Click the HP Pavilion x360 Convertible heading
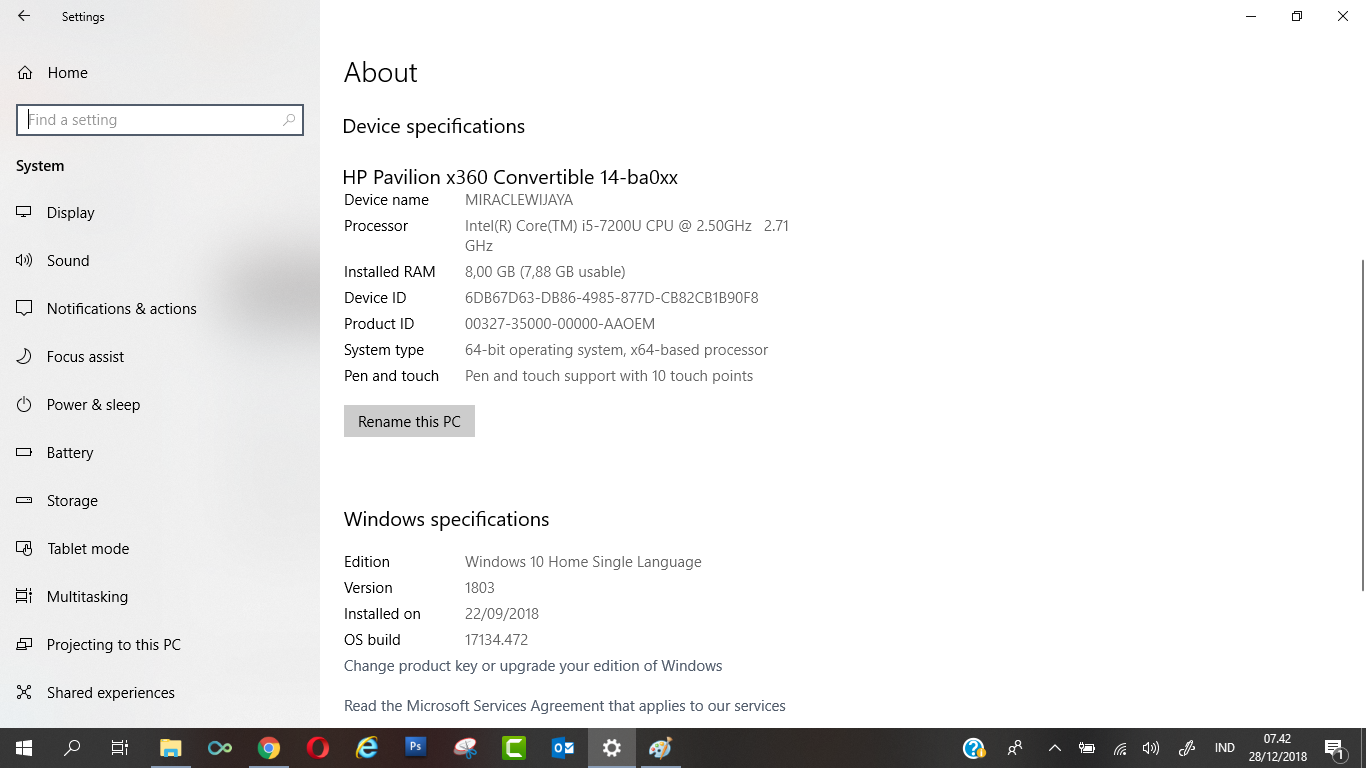This screenshot has width=1366, height=768. click(510, 177)
